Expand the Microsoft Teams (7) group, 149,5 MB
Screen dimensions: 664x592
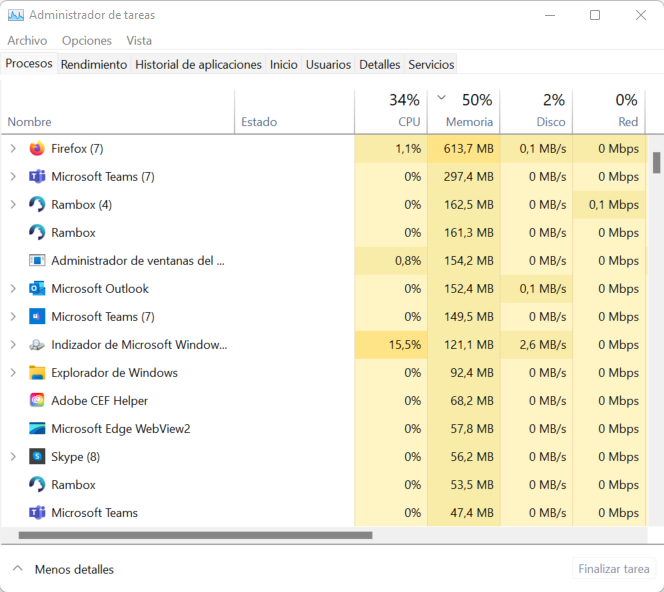pyautogui.click(x=13, y=316)
